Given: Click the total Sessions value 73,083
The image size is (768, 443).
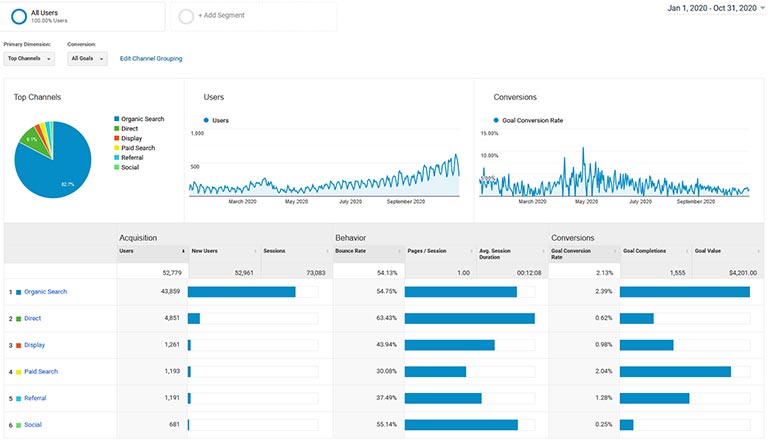Looking at the screenshot, I should tap(316, 272).
